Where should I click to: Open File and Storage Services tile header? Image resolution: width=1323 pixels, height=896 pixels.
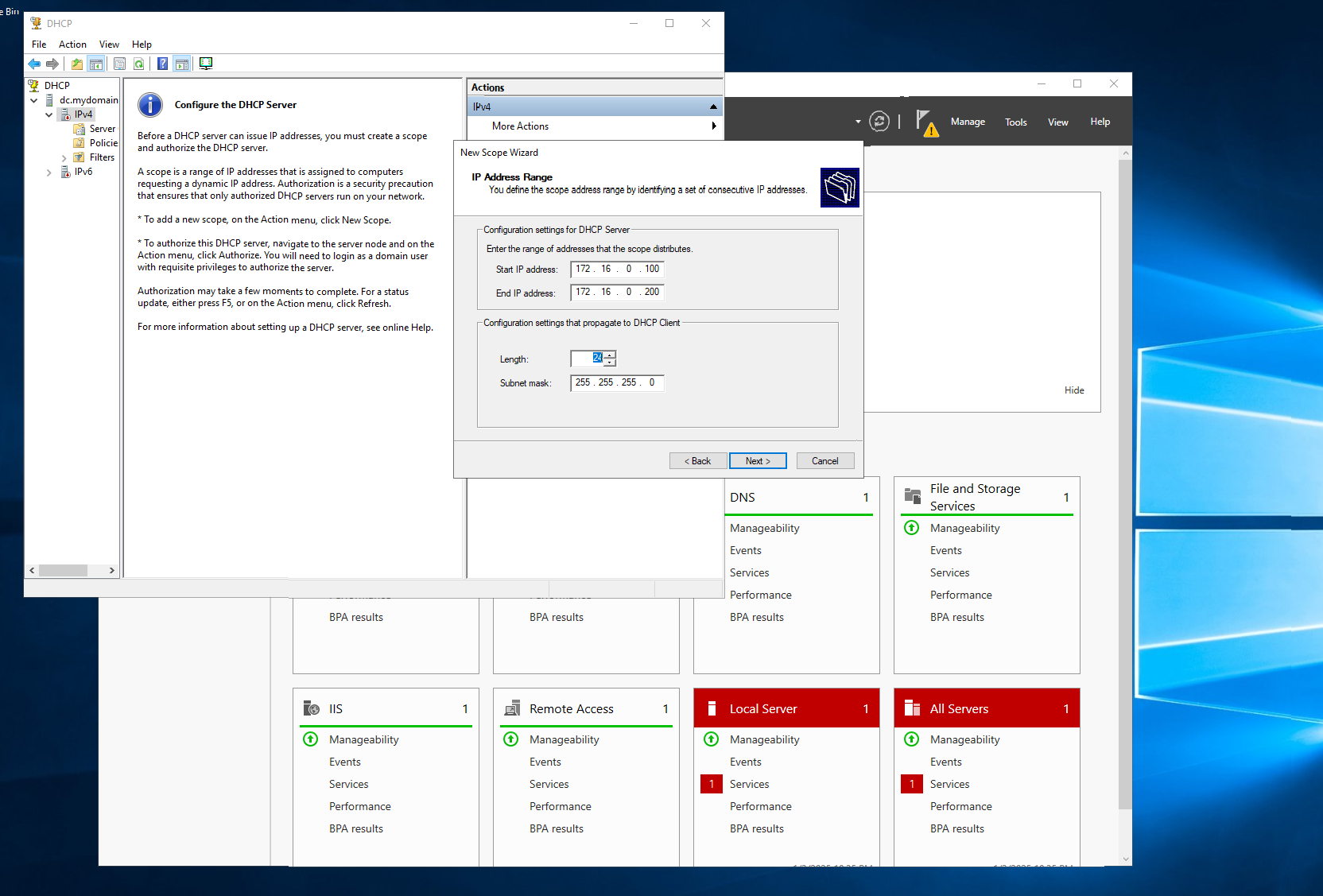987,497
